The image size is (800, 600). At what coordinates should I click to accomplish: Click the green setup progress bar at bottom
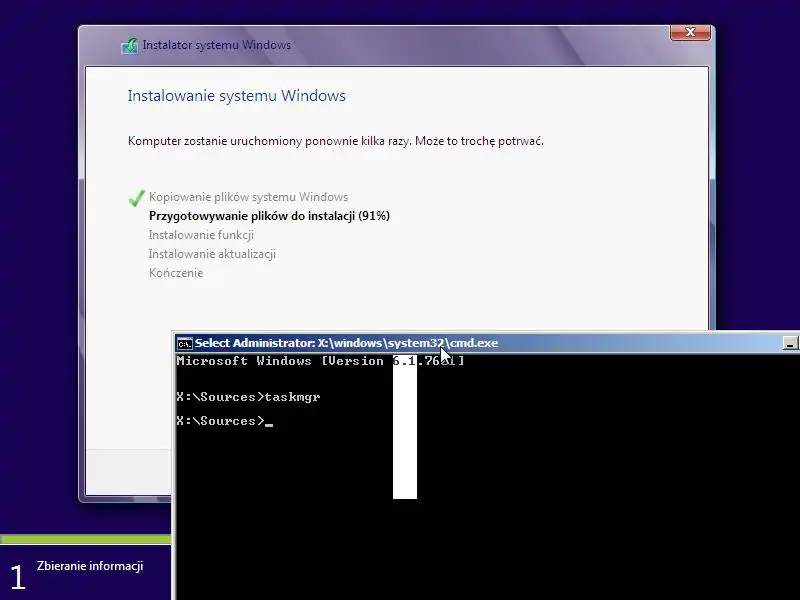(x=86, y=539)
